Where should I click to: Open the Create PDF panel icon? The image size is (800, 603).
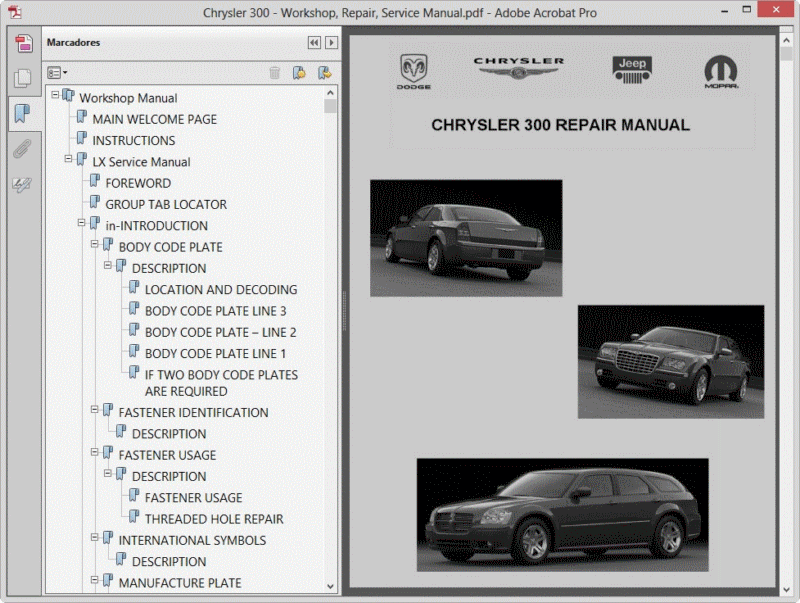[x=23, y=43]
